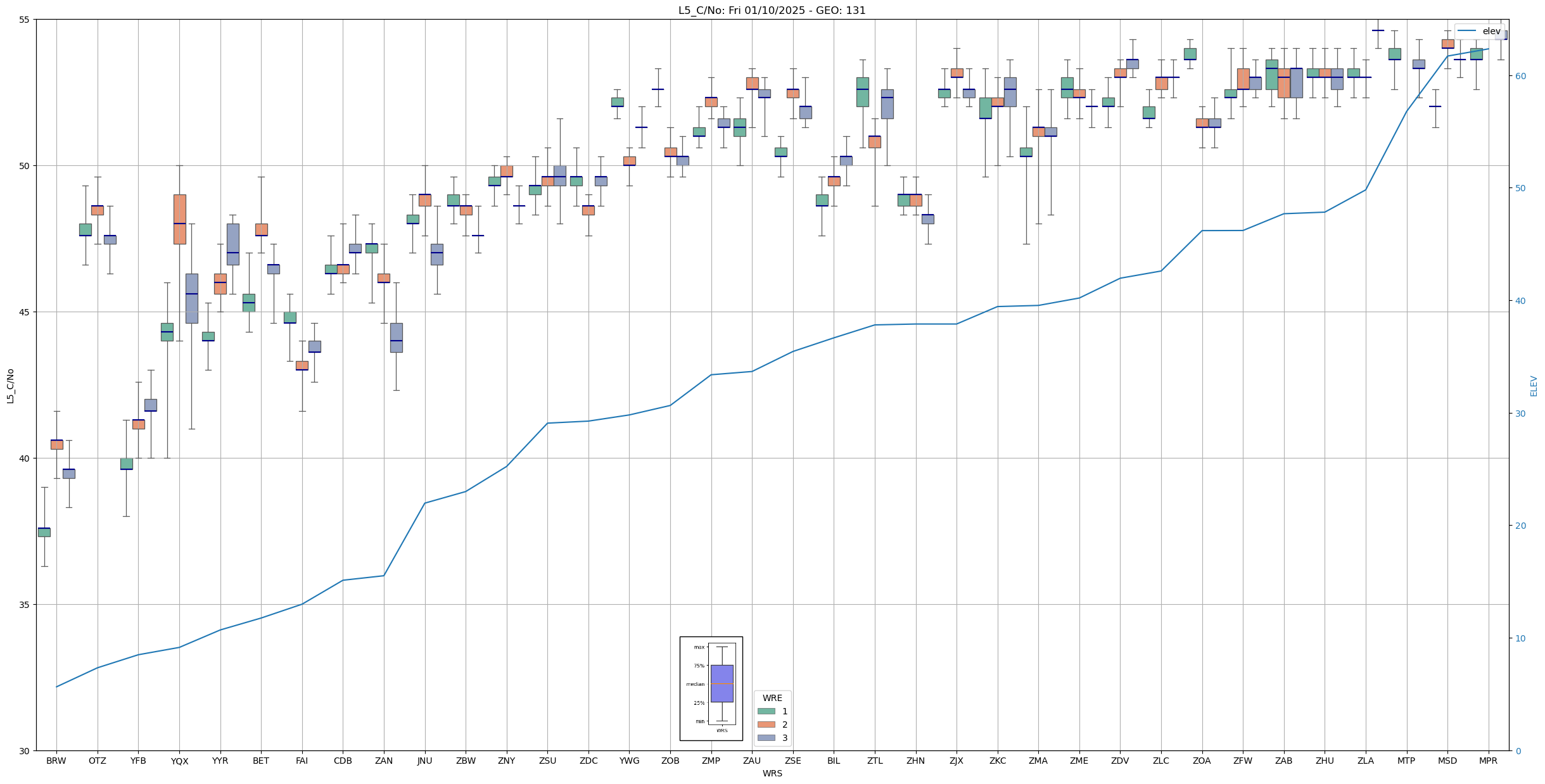This screenshot has height=784, width=1545.
Task: Click the chart title L5_C/No GEO 131
Action: (x=772, y=10)
